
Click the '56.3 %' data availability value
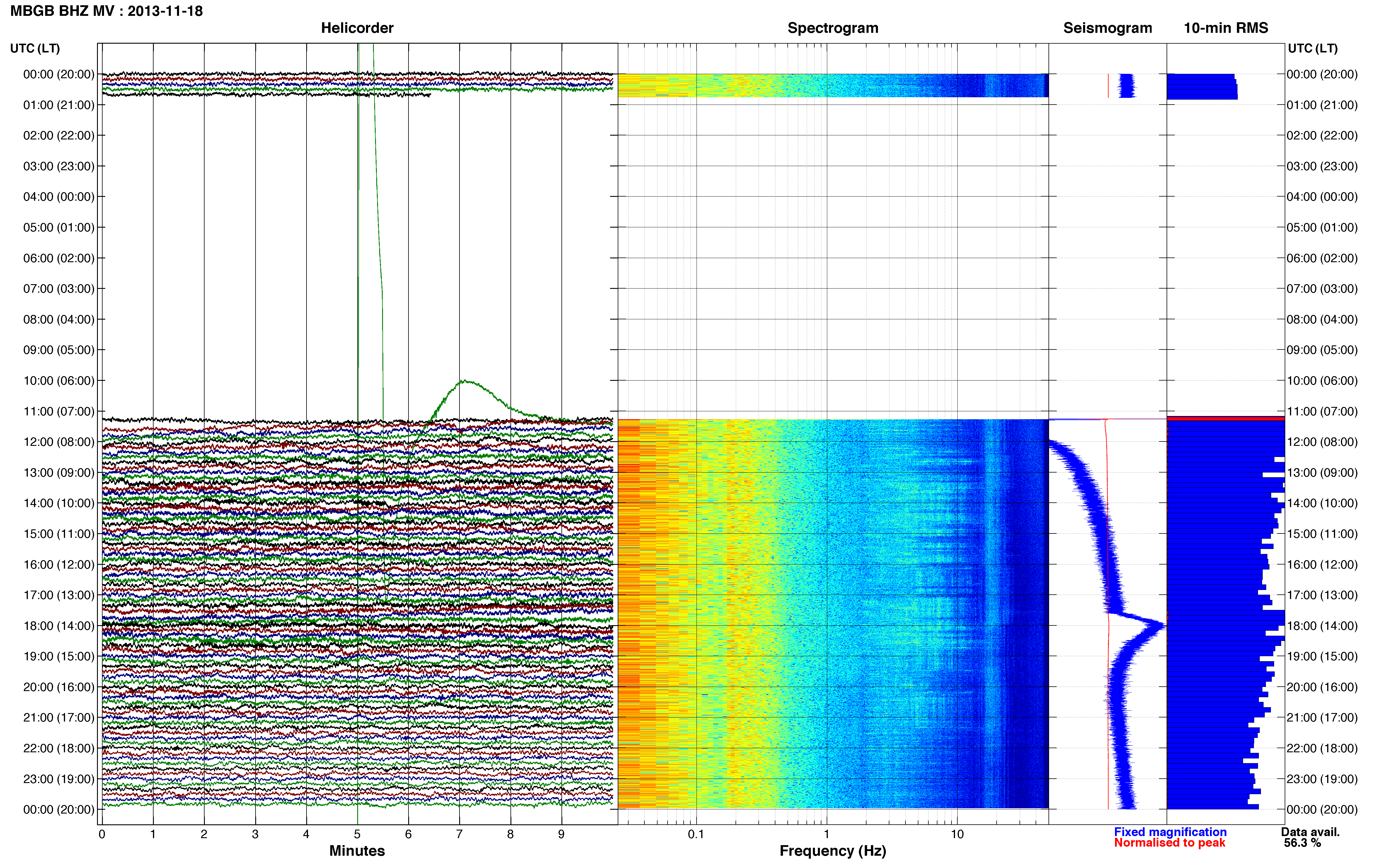click(1302, 843)
